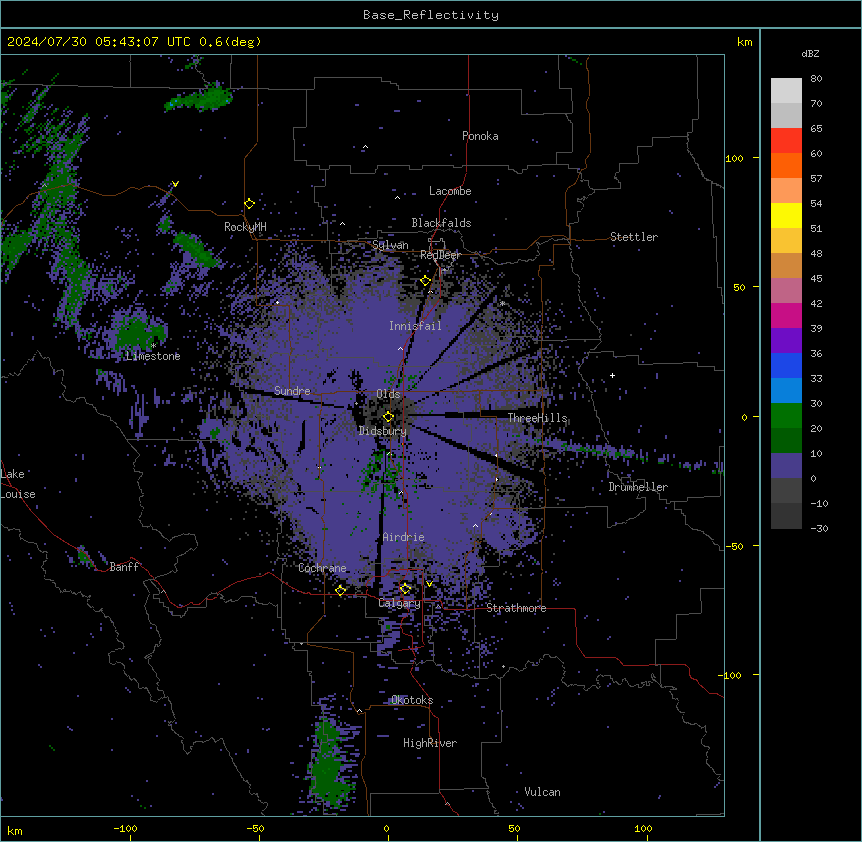Click the Cochrane town label
Viewport: 862px width, 842px height.
(x=322, y=568)
